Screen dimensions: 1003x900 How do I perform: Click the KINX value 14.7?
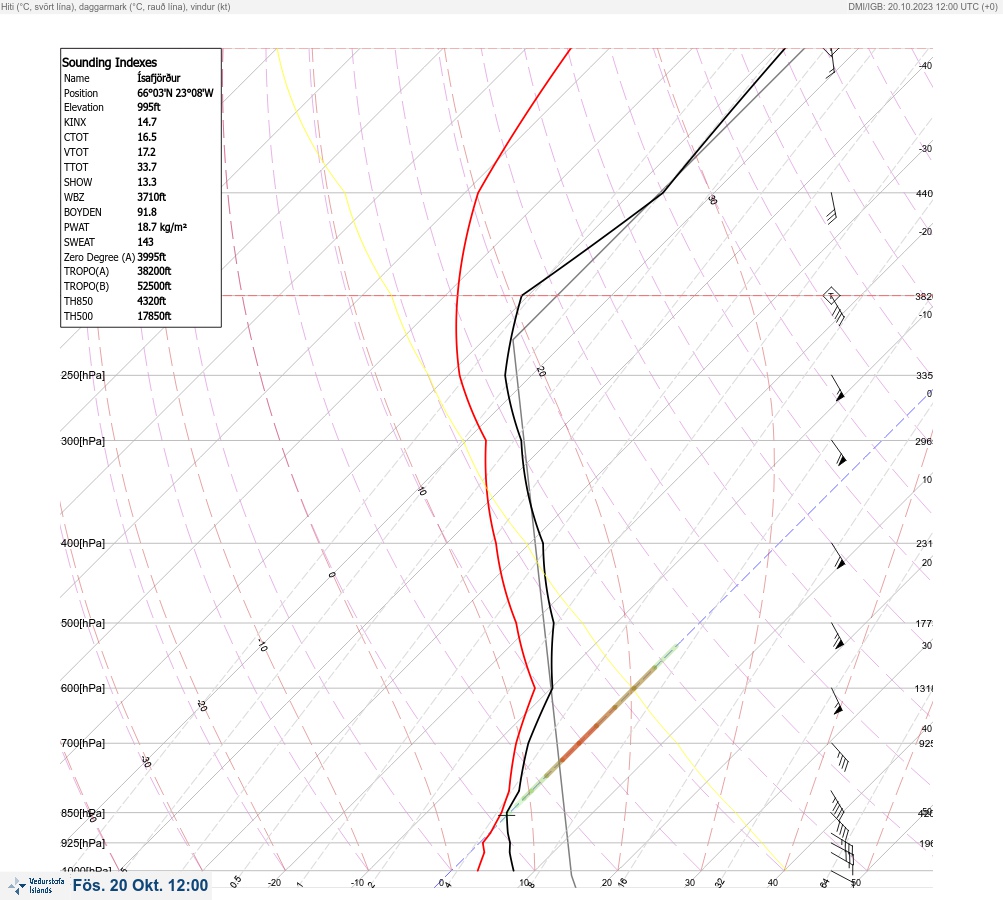tap(147, 122)
